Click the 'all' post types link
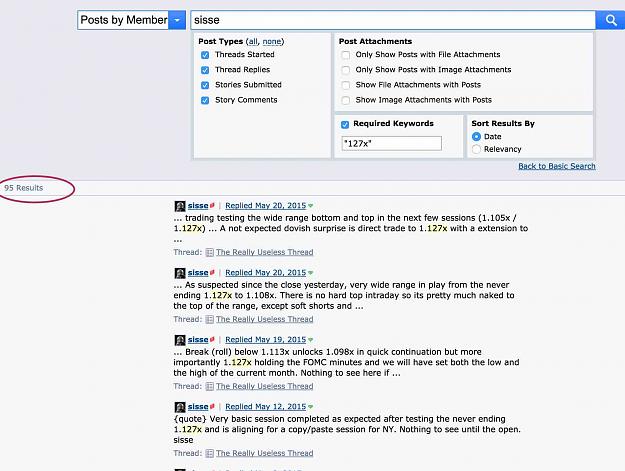This screenshot has width=625, height=471. click(253, 41)
